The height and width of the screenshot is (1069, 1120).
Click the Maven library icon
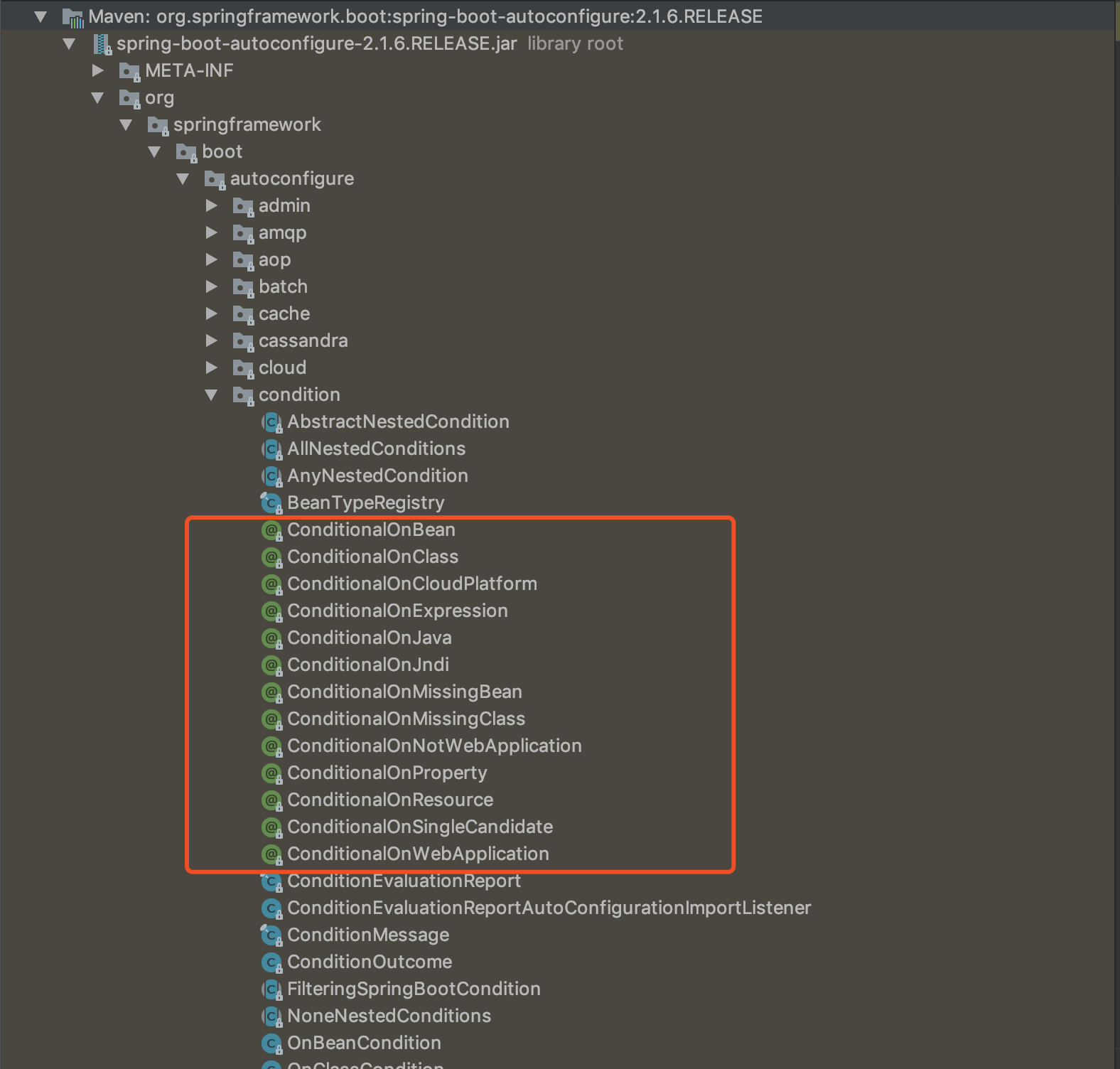[73, 18]
